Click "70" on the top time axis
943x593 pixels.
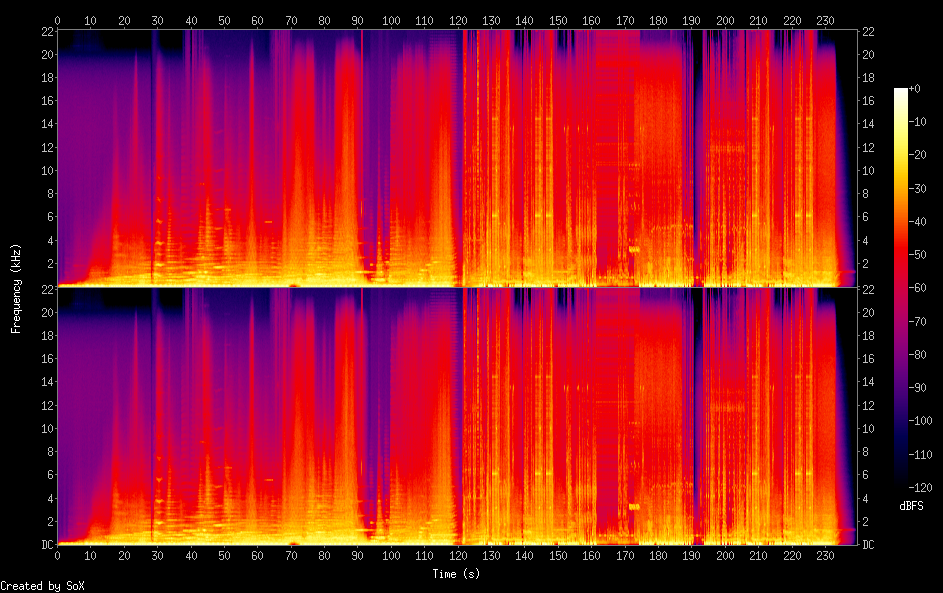[x=291, y=20]
